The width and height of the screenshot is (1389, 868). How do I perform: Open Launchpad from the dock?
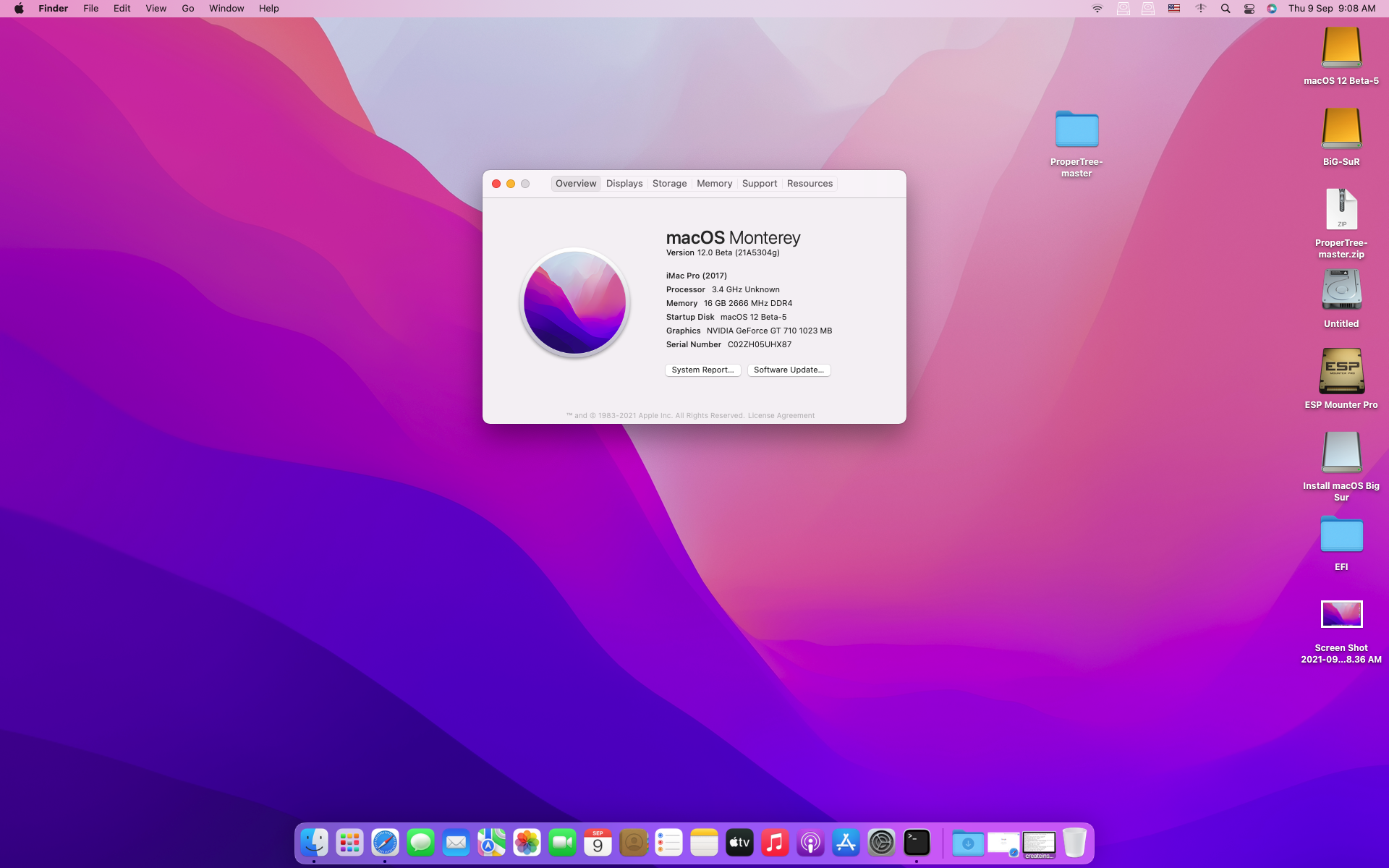point(349,843)
